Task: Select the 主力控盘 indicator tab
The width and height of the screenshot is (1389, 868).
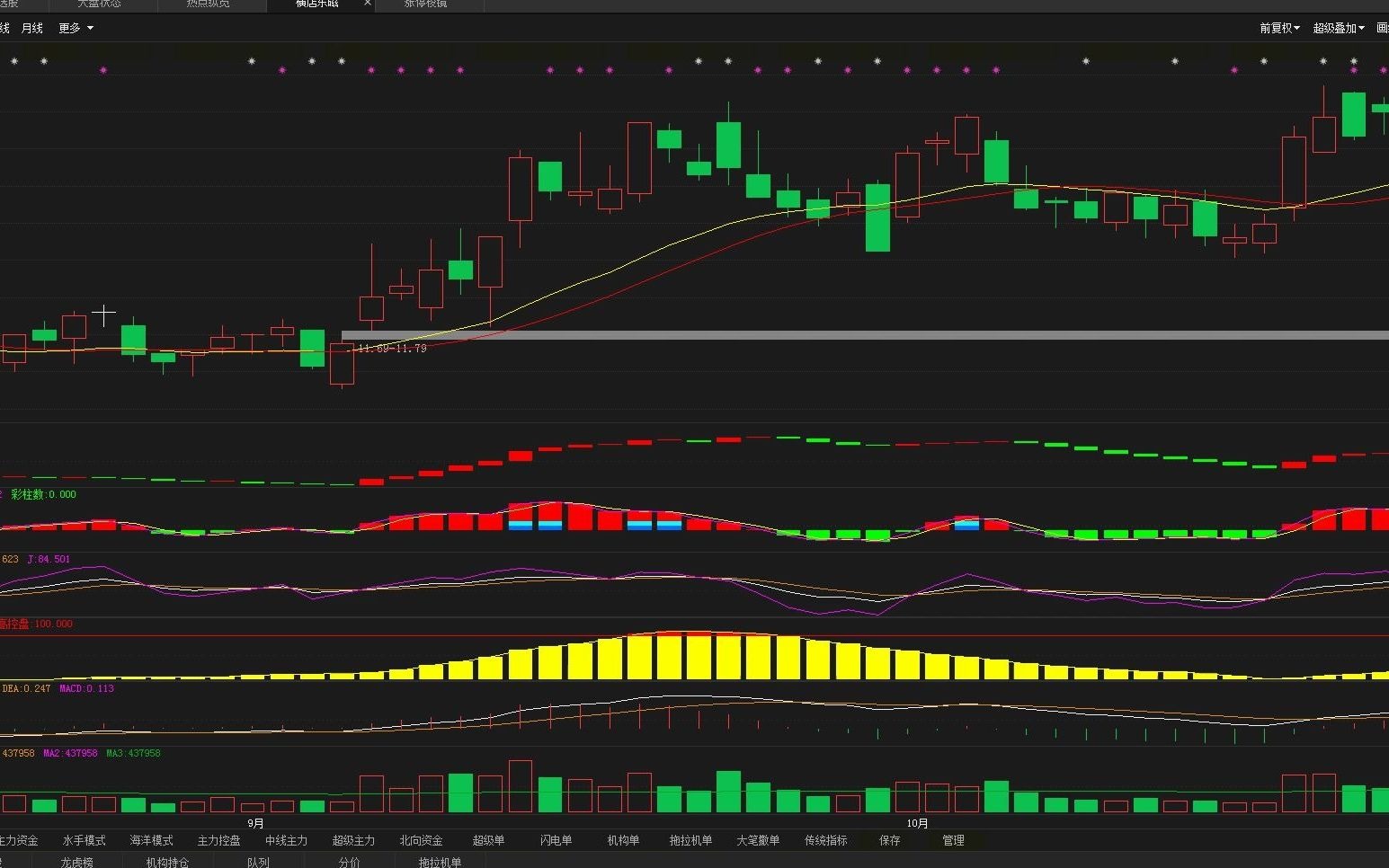Action: tap(219, 840)
